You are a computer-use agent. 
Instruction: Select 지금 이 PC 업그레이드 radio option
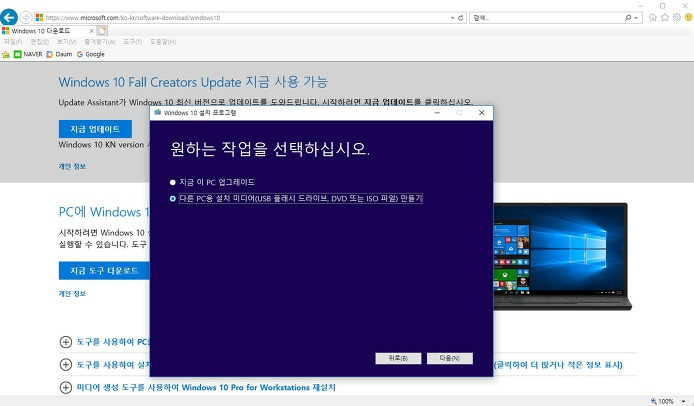tap(173, 182)
